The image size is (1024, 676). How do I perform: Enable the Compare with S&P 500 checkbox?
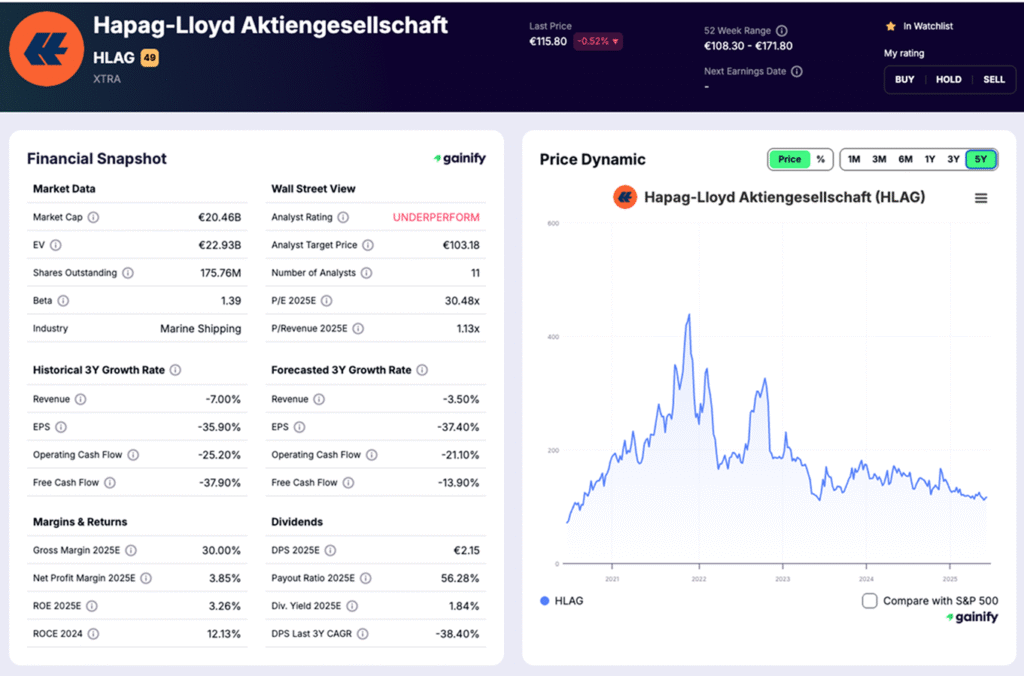868,600
